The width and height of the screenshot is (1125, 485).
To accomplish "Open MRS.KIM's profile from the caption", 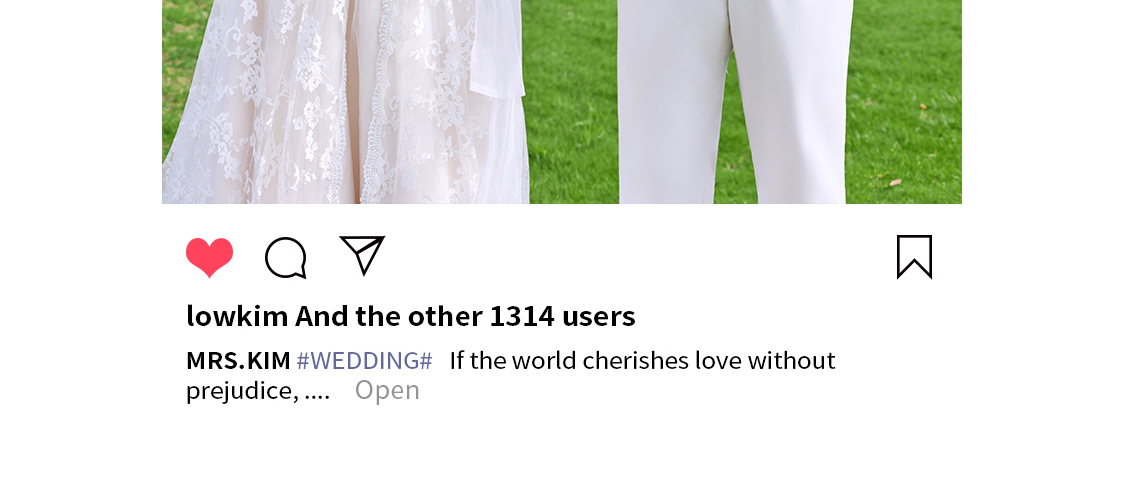I will [x=238, y=360].
